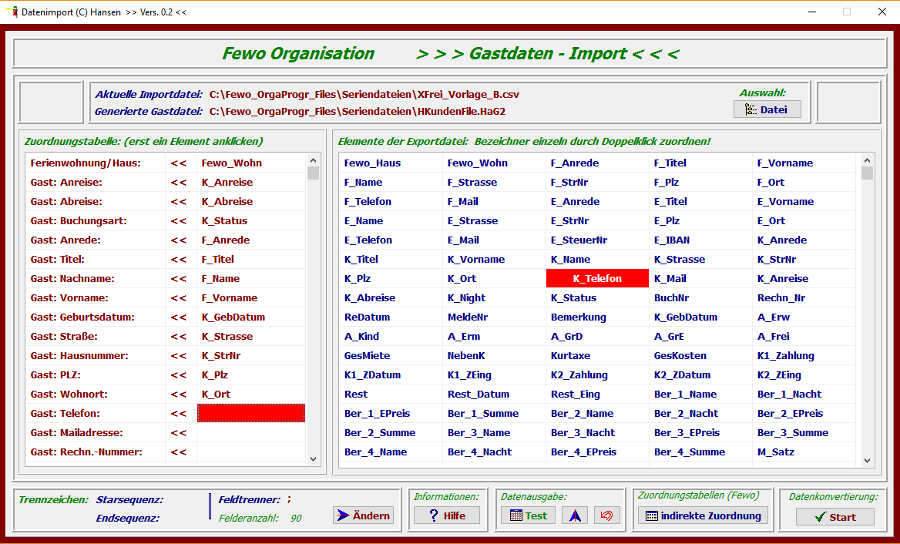Image resolution: width=900 pixels, height=544 pixels.
Task: Select Ferienwohnung/Haus assignment row
Action: tap(85, 163)
